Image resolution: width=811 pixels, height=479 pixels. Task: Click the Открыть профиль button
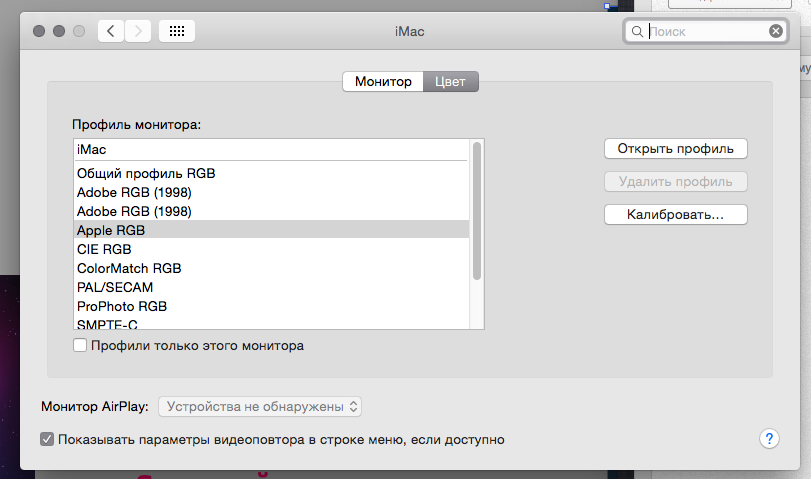pyautogui.click(x=675, y=149)
